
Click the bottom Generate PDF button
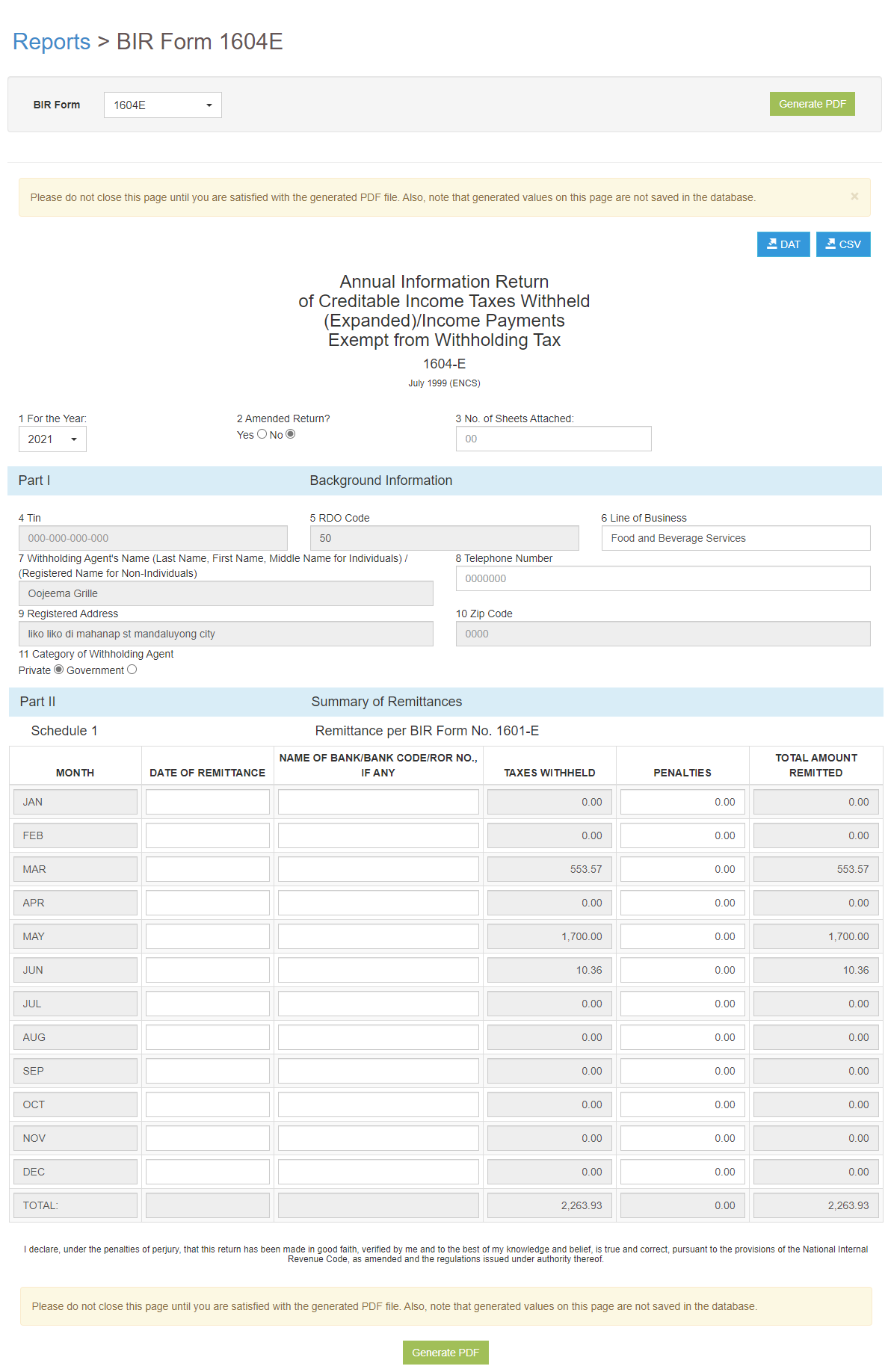pos(445,1353)
